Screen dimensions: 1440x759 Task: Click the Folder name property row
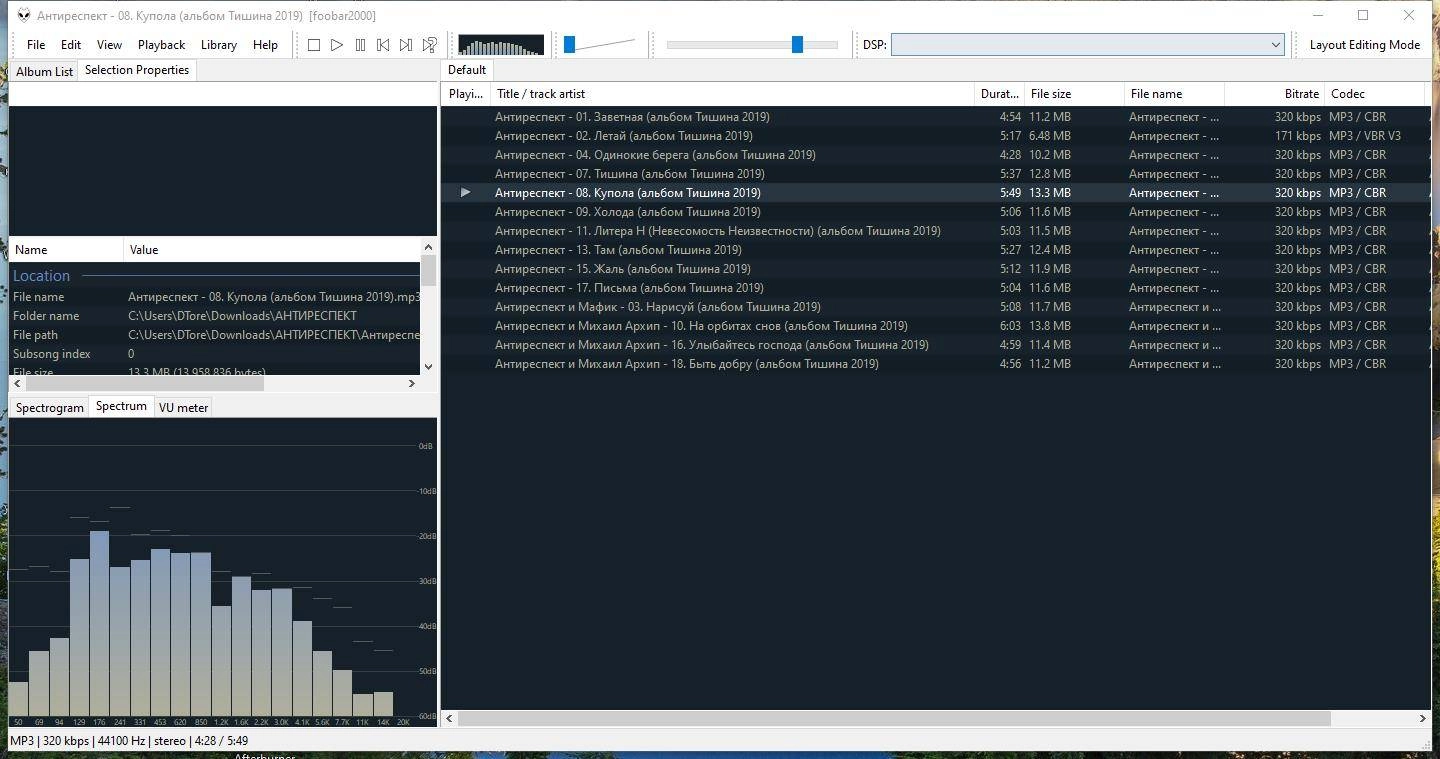click(x=215, y=316)
